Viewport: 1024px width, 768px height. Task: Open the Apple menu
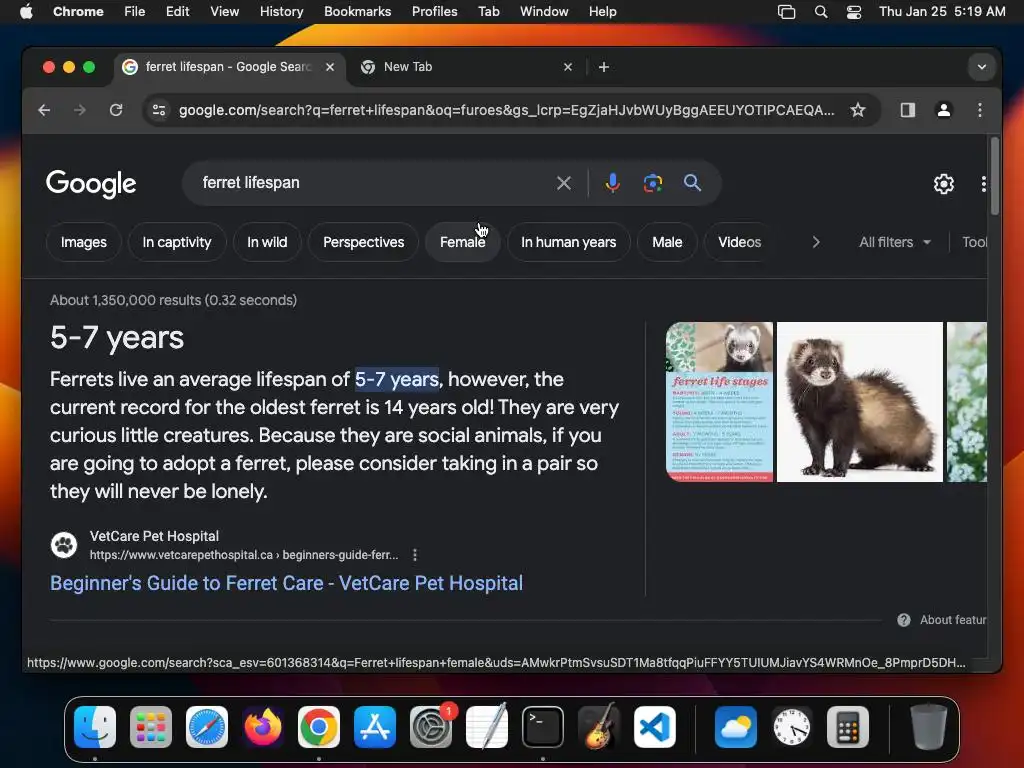[x=26, y=12]
